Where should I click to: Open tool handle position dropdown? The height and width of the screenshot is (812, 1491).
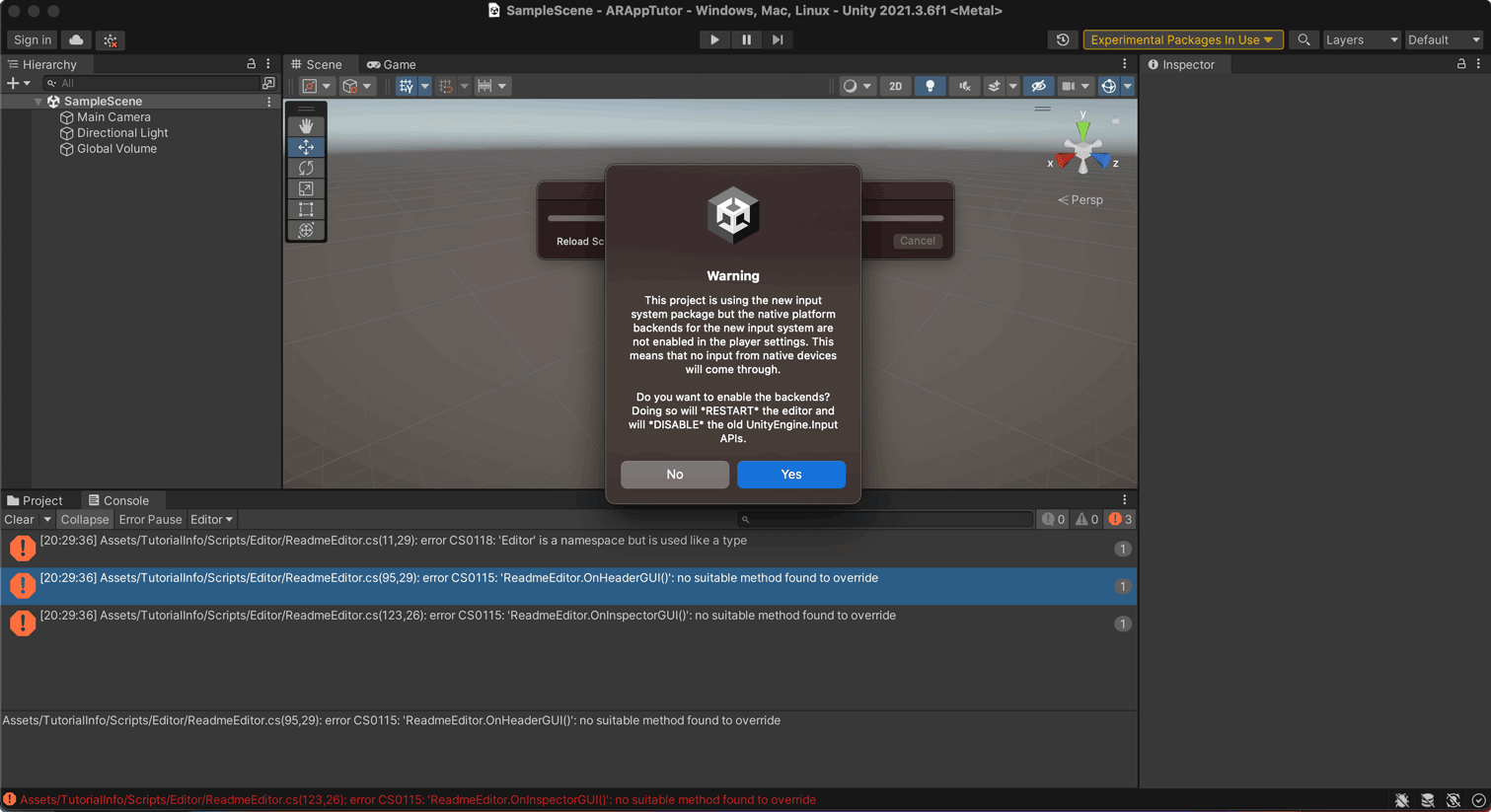pyautogui.click(x=315, y=86)
